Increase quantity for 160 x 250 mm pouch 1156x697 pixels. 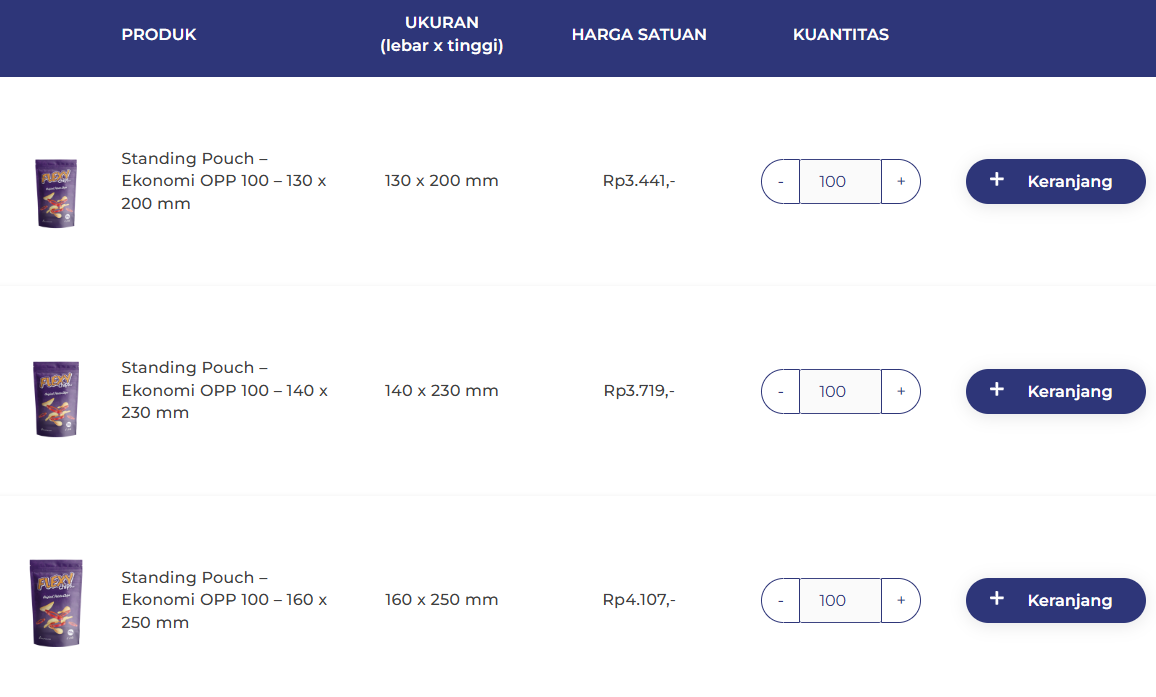pyautogui.click(x=900, y=601)
